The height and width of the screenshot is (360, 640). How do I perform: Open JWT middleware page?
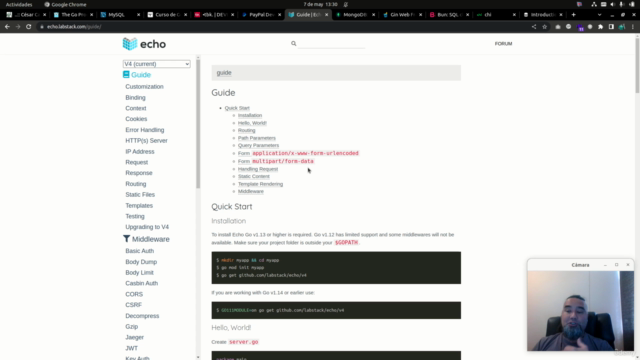131,348
